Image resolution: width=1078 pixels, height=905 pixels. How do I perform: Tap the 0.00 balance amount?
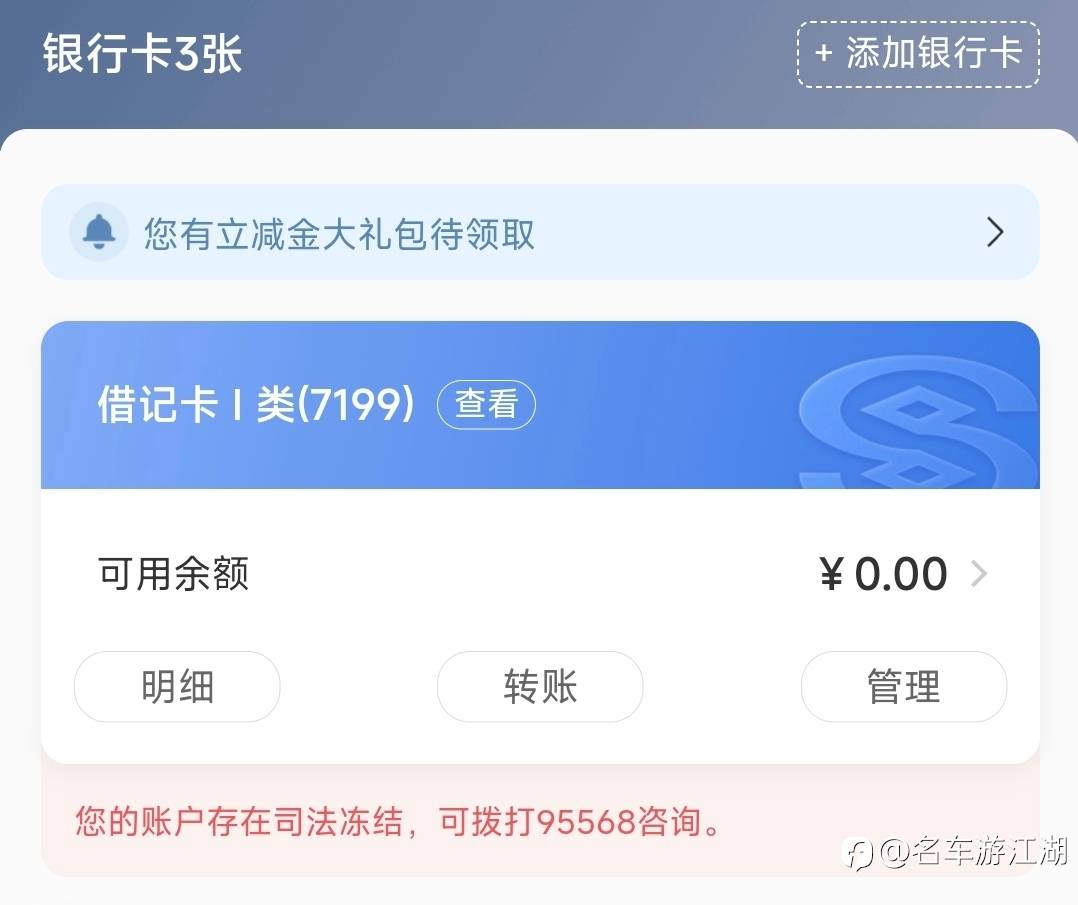pos(901,574)
